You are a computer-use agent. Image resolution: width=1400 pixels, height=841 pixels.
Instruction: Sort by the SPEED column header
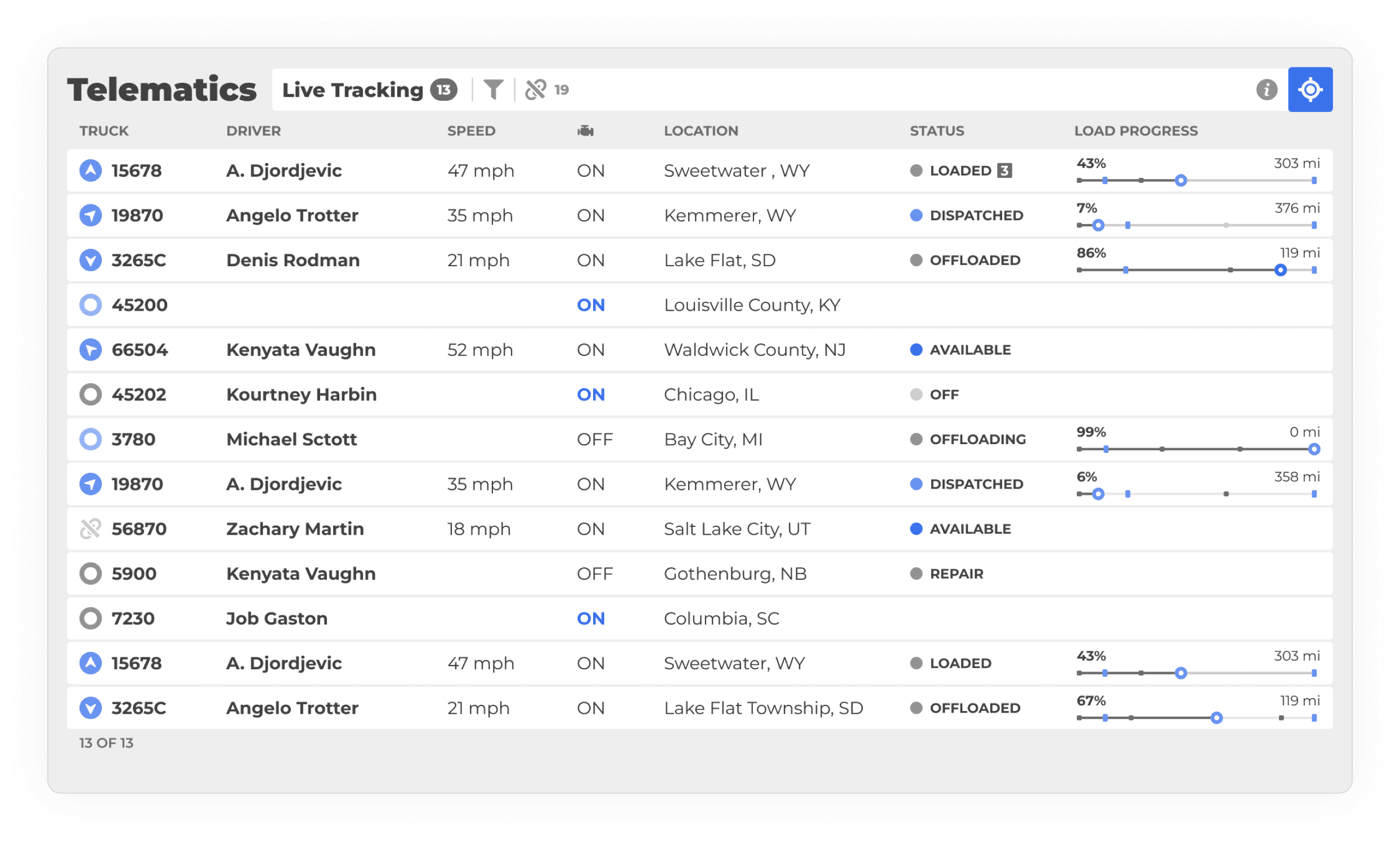471,131
